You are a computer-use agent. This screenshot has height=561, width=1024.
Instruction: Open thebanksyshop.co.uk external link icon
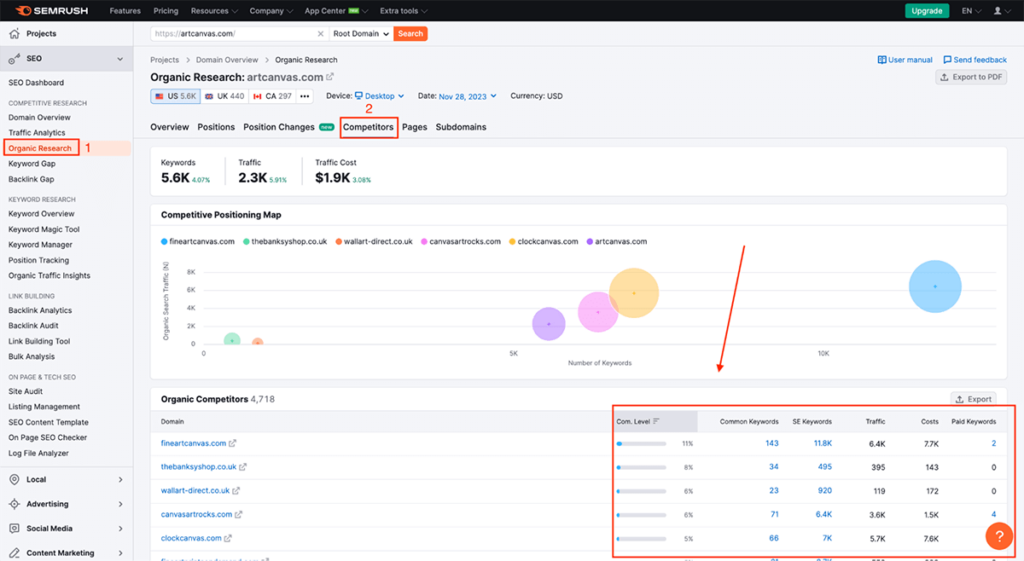coord(243,467)
